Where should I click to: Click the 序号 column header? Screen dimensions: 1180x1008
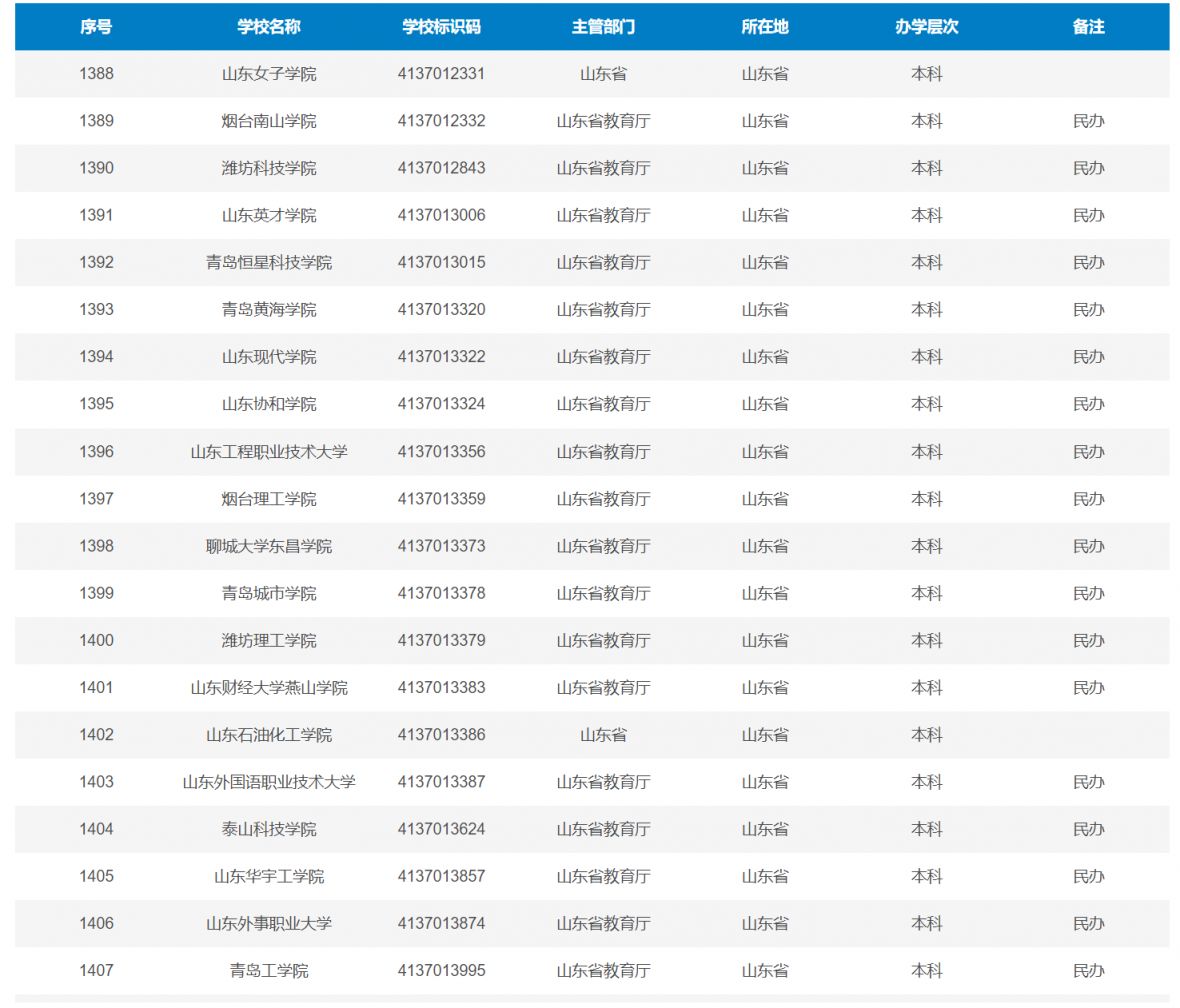point(96,27)
